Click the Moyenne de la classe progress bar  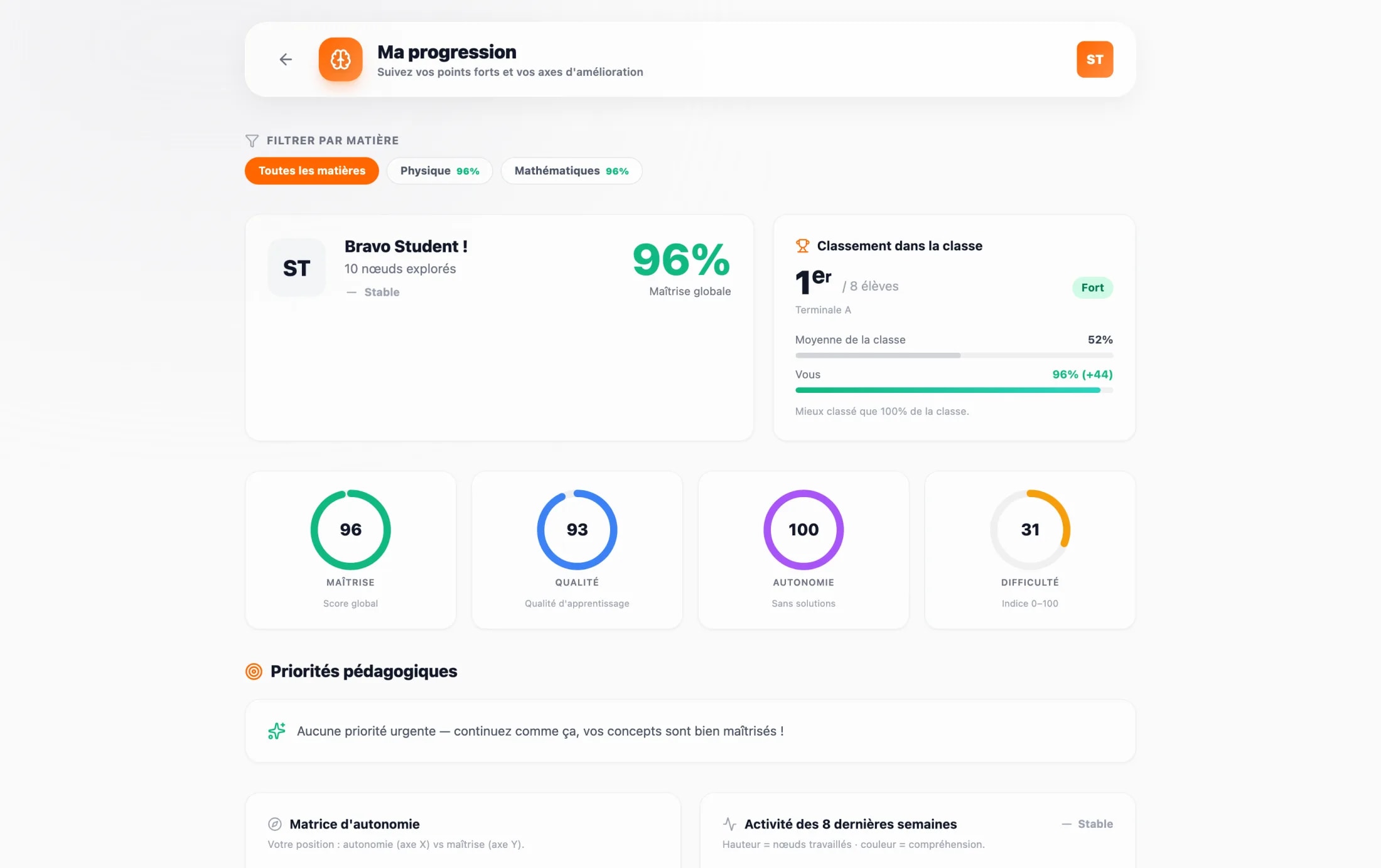954,355
